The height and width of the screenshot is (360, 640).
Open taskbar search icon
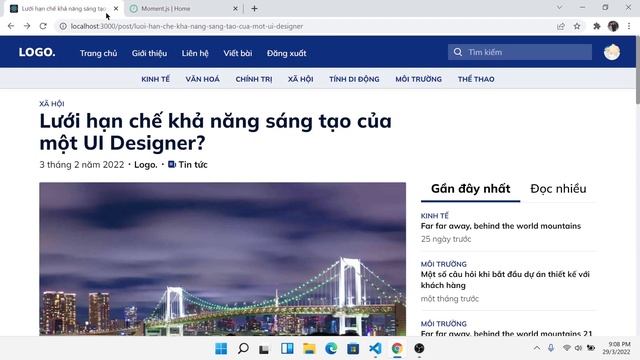243,349
